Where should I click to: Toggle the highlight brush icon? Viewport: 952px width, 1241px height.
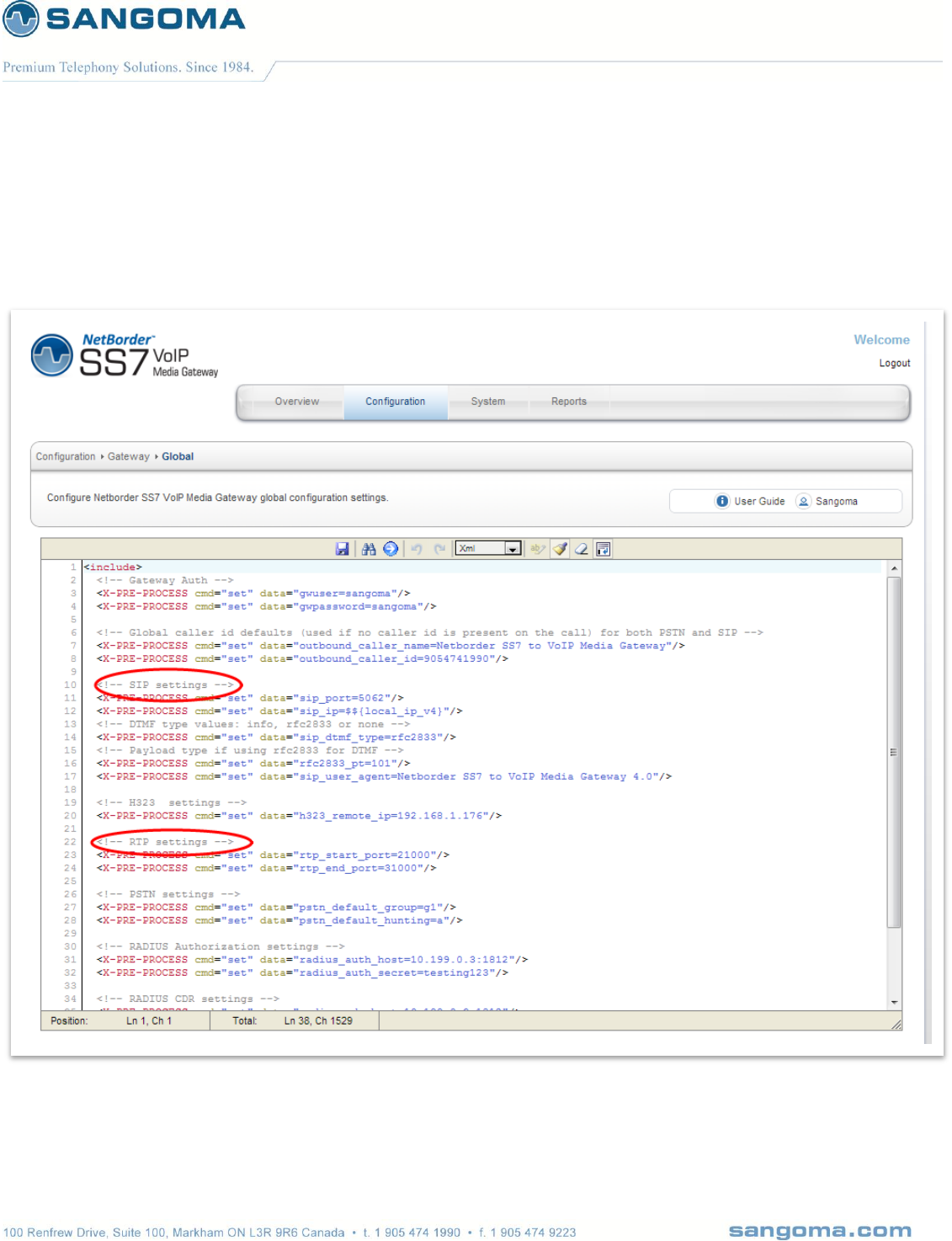pyautogui.click(x=560, y=549)
